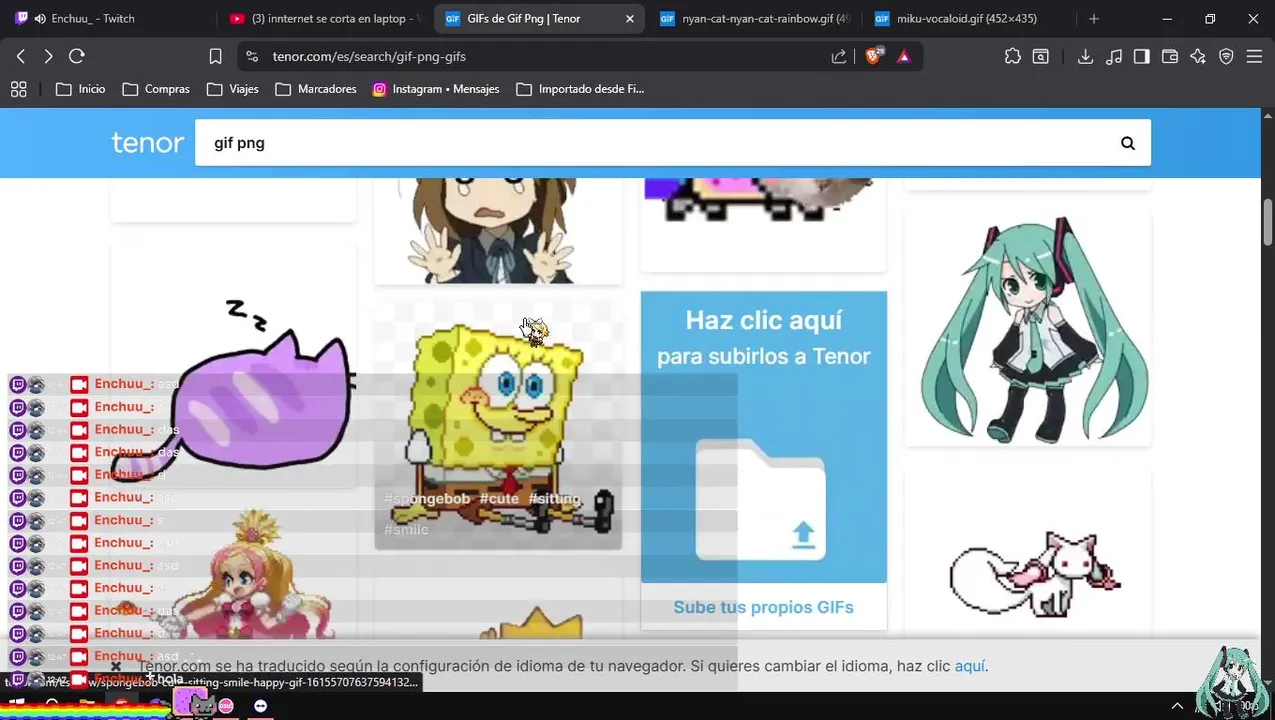Open the Compras bookmark folder
Image resolution: width=1275 pixels, height=720 pixels.
[156, 89]
